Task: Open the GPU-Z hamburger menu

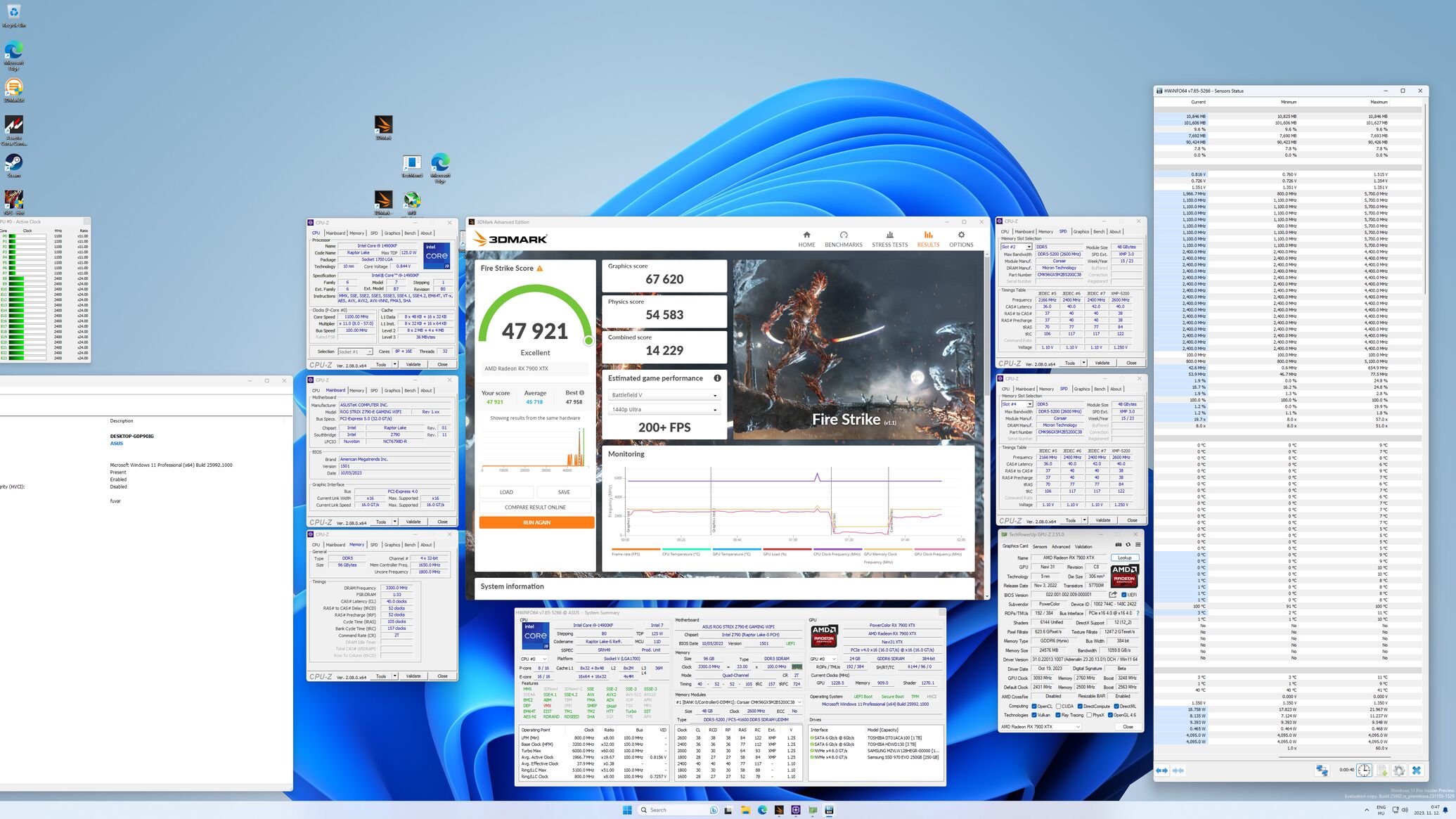Action: click(x=1138, y=545)
